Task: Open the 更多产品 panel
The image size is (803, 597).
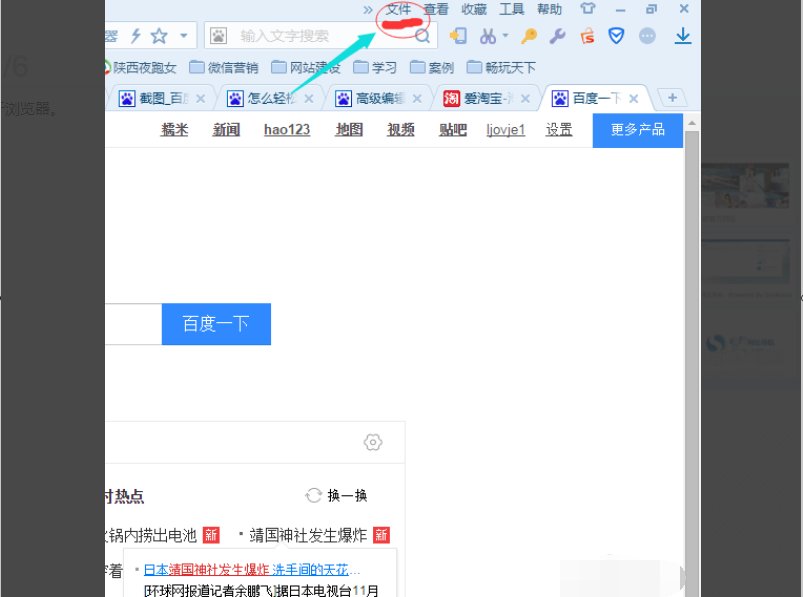Action: click(637, 130)
